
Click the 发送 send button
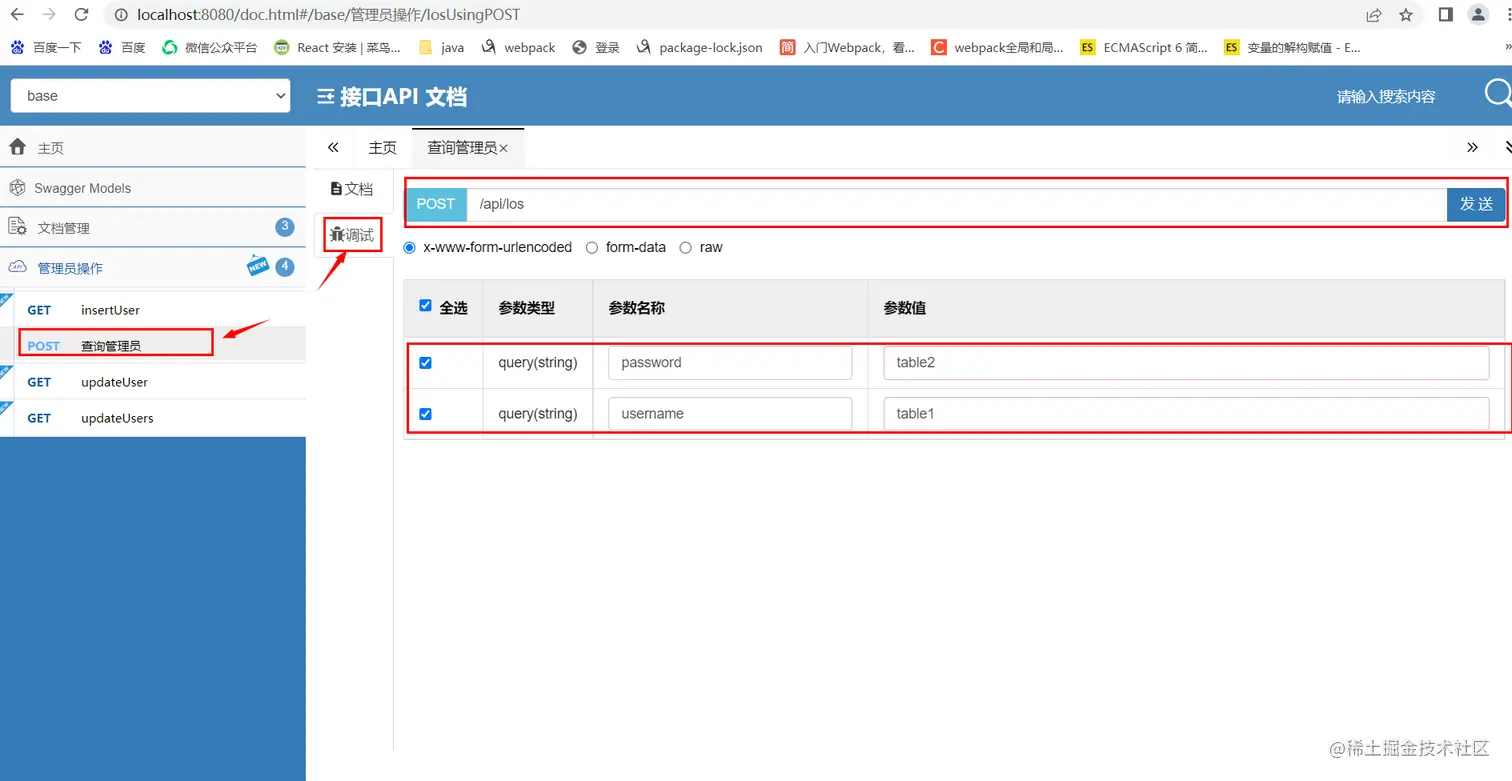[1476, 204]
